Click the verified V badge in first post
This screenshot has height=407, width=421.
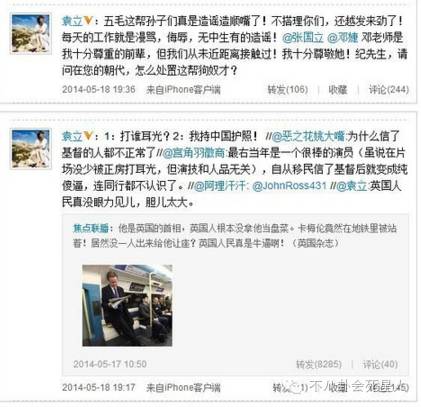(88, 21)
